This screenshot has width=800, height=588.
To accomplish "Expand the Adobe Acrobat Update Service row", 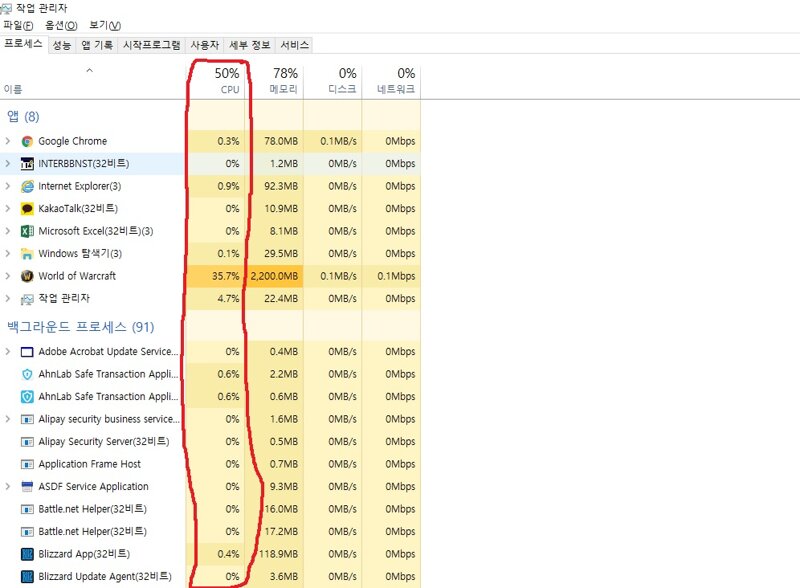I will tap(8, 351).
